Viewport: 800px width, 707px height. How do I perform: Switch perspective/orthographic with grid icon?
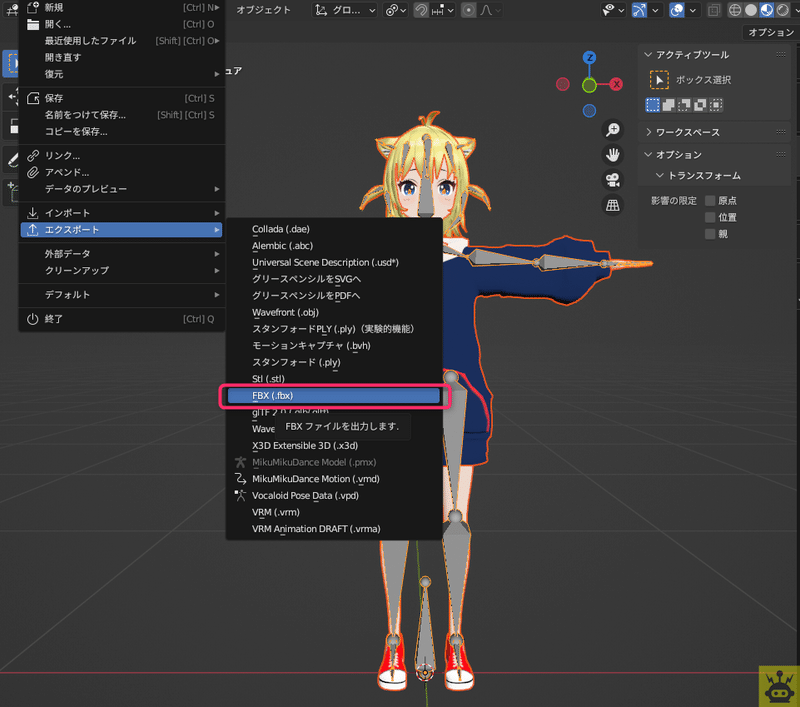pos(613,205)
